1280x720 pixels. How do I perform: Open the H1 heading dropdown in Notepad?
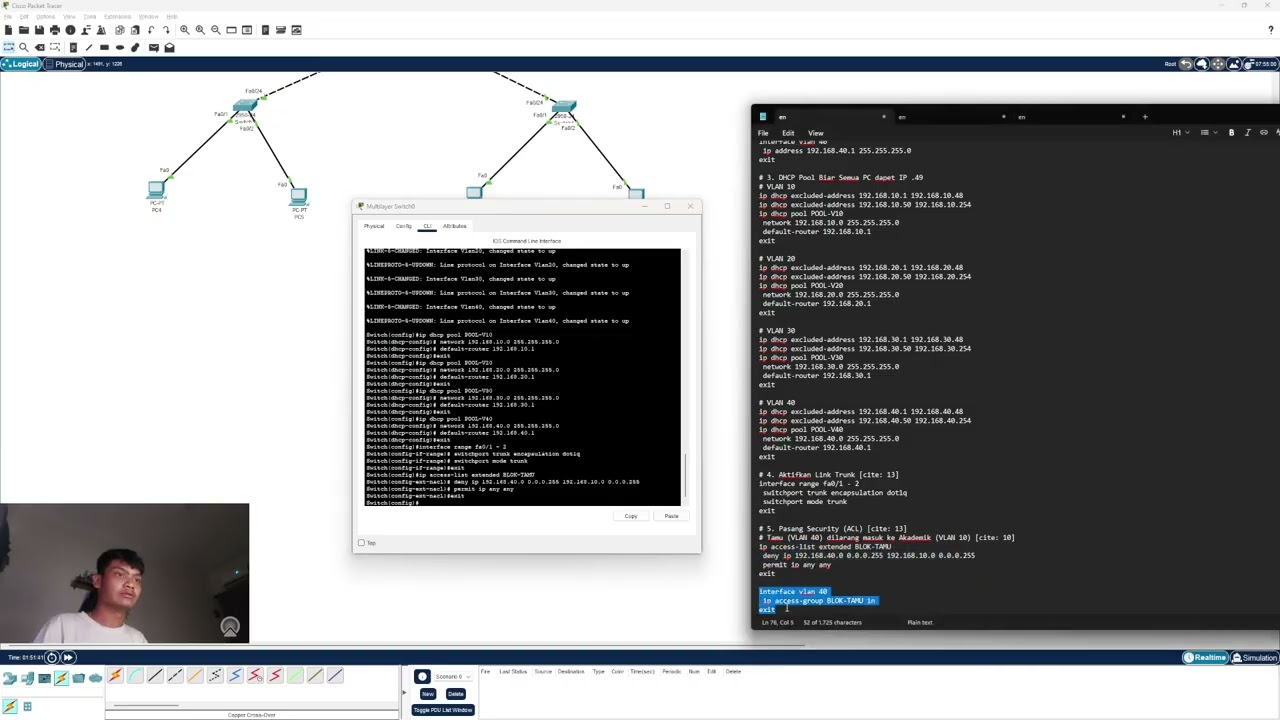(1180, 133)
